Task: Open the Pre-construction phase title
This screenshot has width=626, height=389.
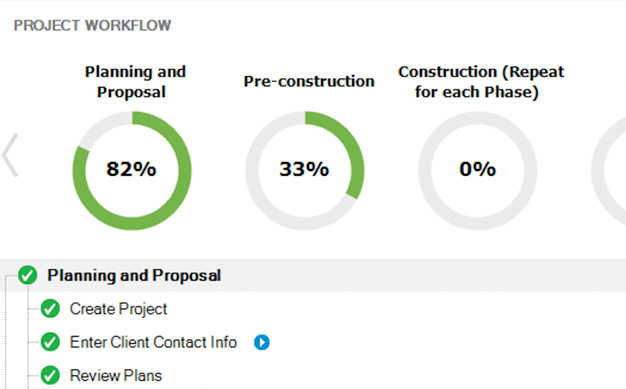Action: click(309, 81)
